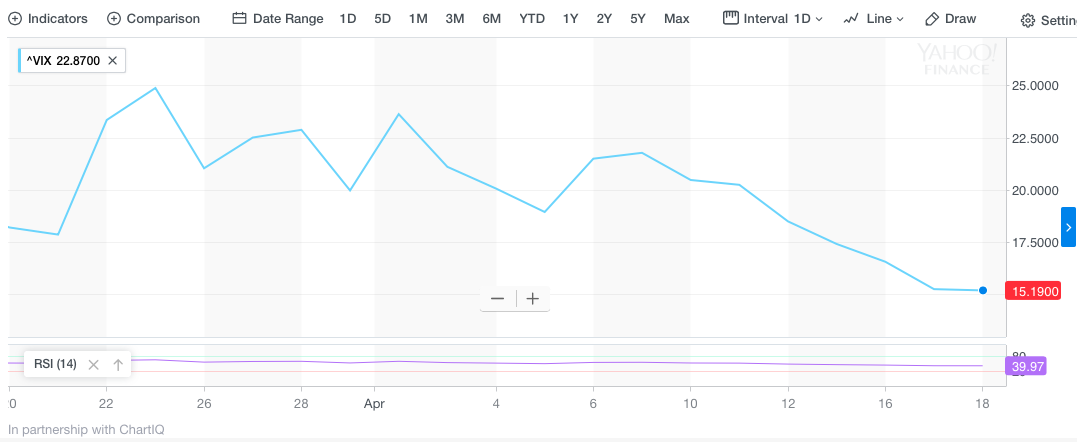This screenshot has height=442, width=1077.
Task: Open the Line chart type dropdown
Action: (873, 19)
